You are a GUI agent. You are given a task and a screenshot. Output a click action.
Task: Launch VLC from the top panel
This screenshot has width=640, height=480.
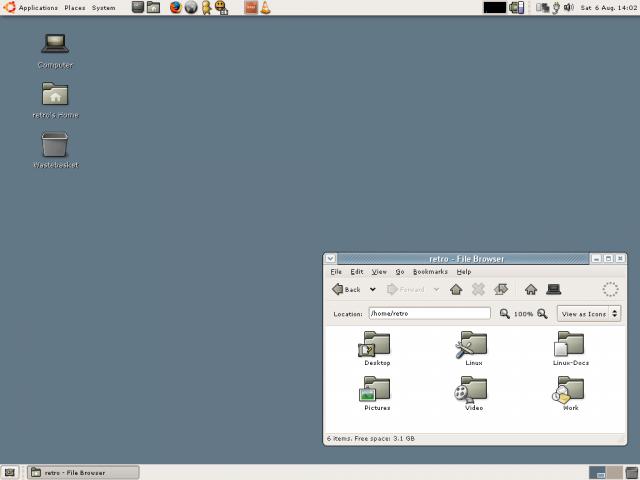coord(265,7)
